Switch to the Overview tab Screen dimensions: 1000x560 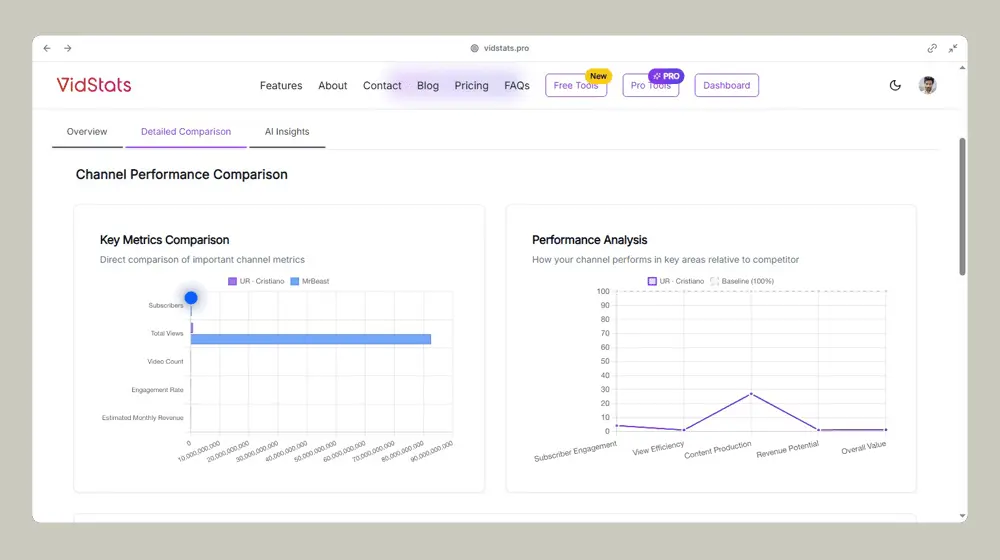[x=87, y=132]
